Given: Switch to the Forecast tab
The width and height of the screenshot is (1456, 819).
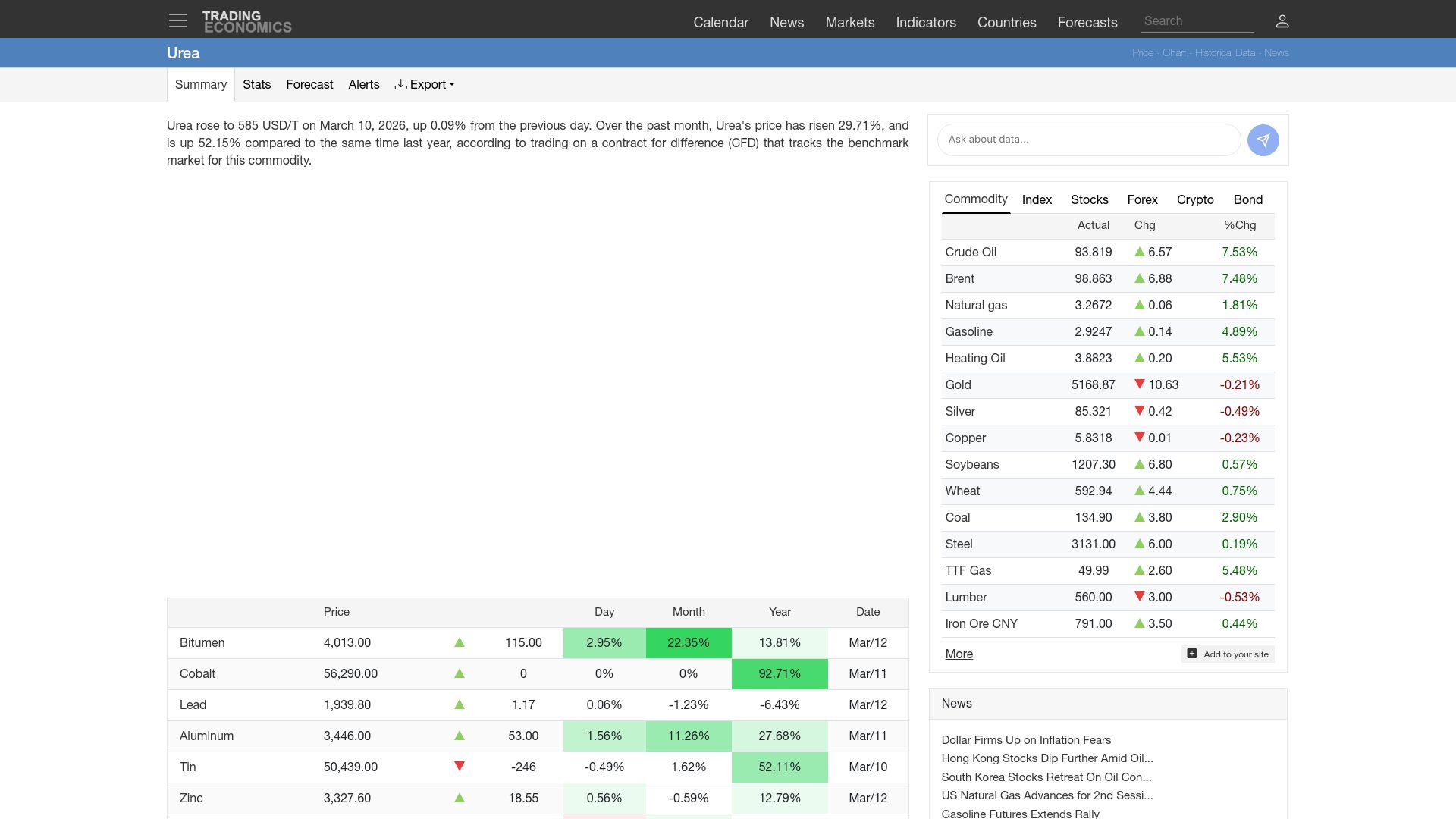Looking at the screenshot, I should pyautogui.click(x=309, y=85).
